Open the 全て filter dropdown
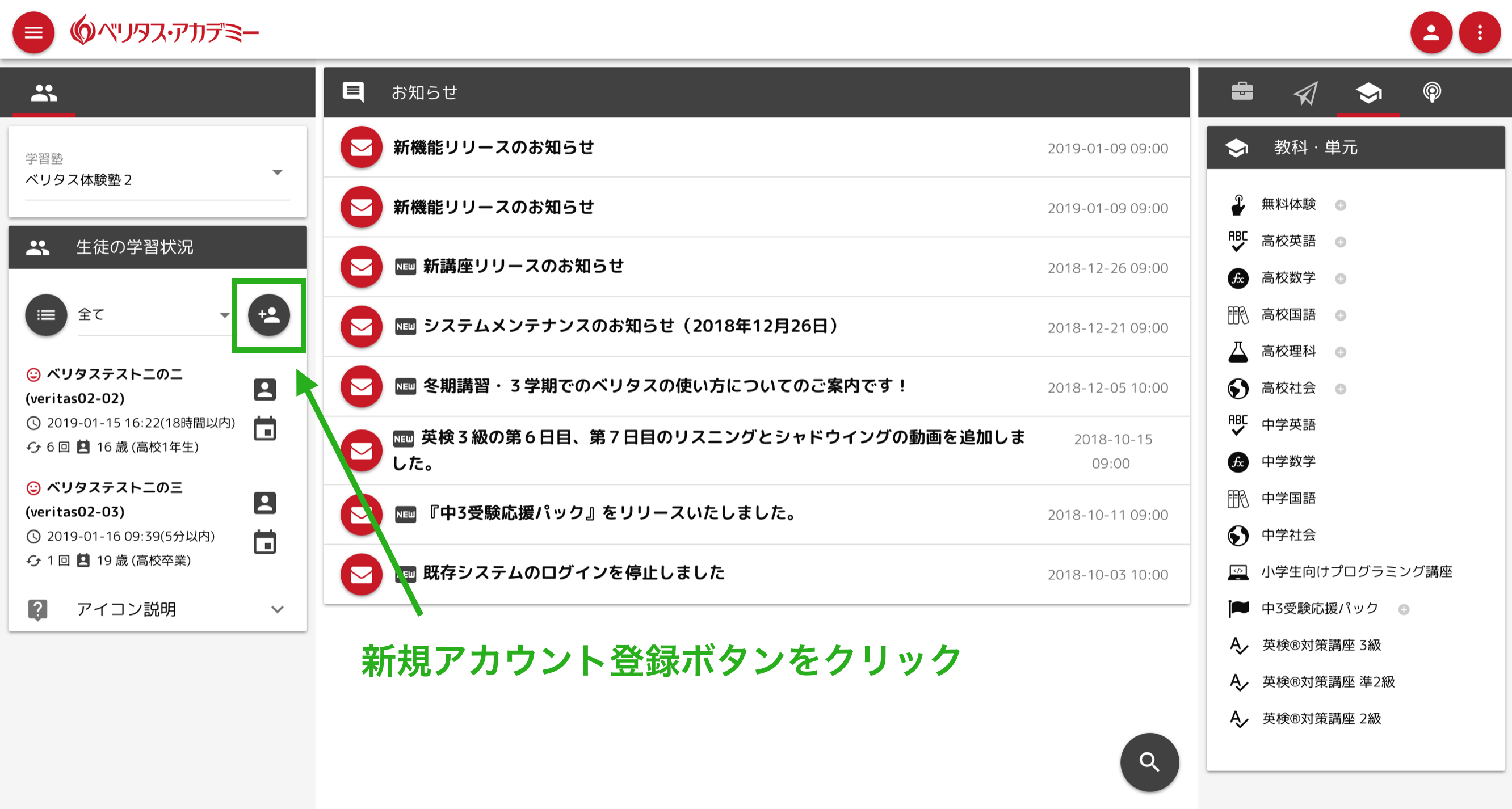1512x809 pixels. tap(154, 315)
